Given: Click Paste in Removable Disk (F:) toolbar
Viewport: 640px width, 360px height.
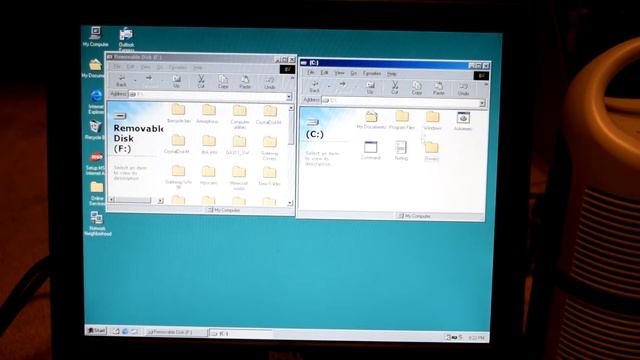Looking at the screenshot, I should click(x=245, y=82).
